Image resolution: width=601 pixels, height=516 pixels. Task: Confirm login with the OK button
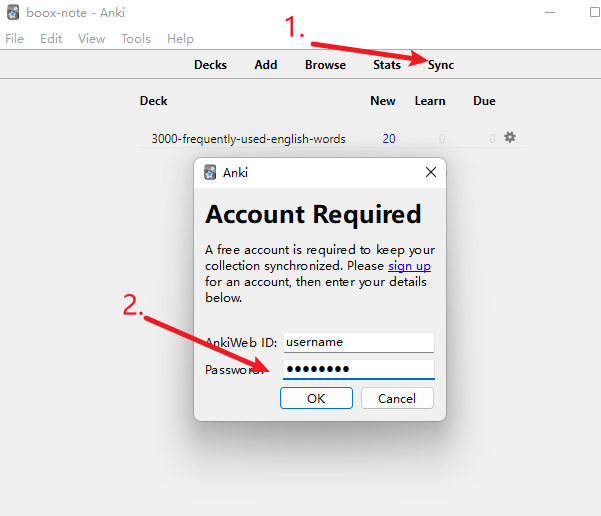316,398
